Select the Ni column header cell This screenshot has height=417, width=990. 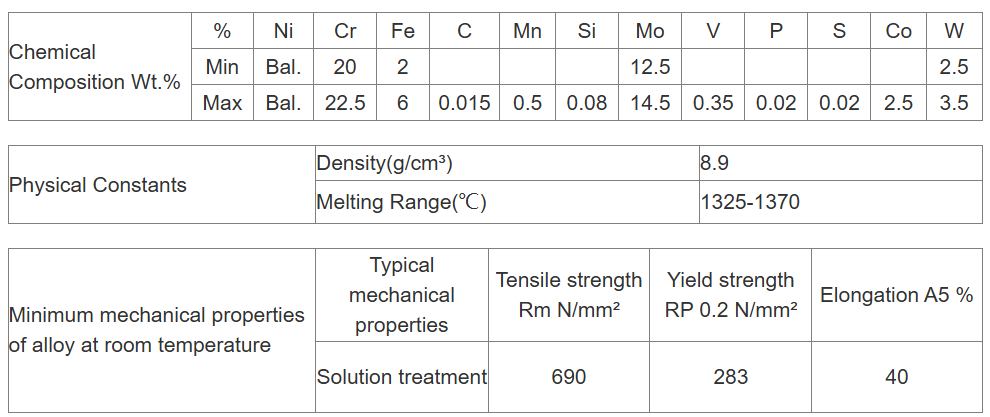tap(283, 31)
